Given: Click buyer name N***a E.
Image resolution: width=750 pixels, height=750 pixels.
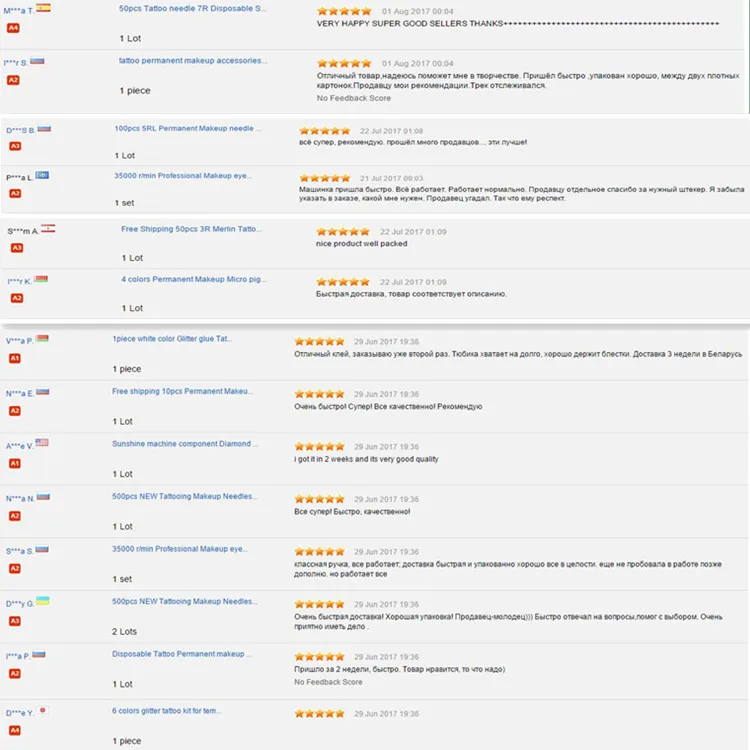Looking at the screenshot, I should [x=20, y=394].
